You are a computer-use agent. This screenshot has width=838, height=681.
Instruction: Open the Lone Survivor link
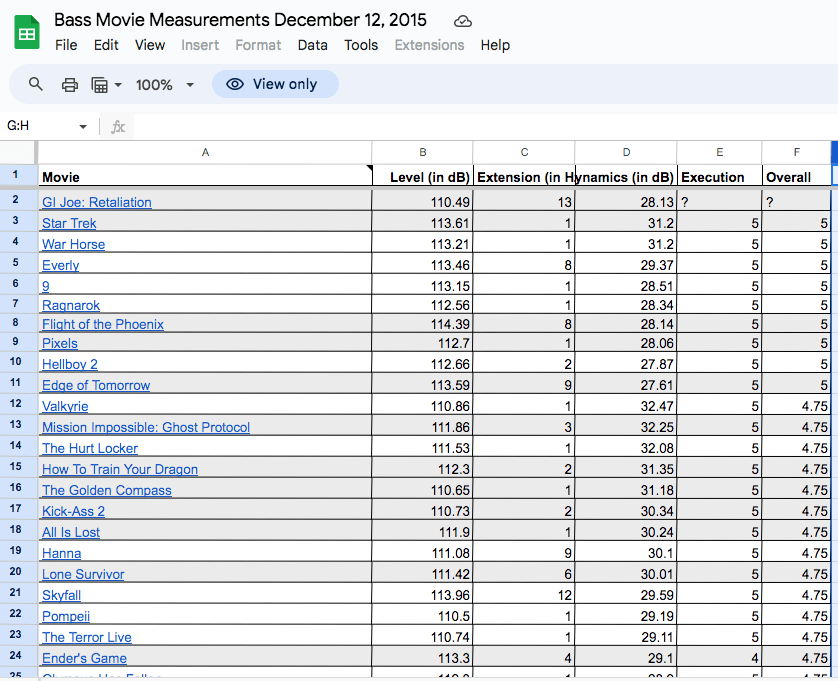(x=83, y=574)
